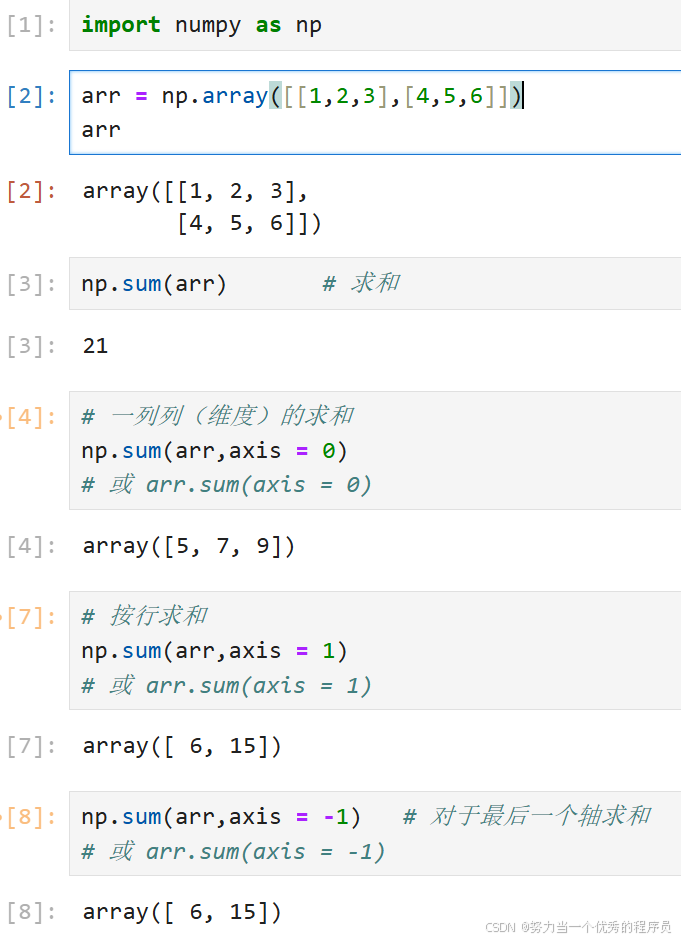
Task: Click the import numpy code cell
Action: pyautogui.click(x=375, y=25)
